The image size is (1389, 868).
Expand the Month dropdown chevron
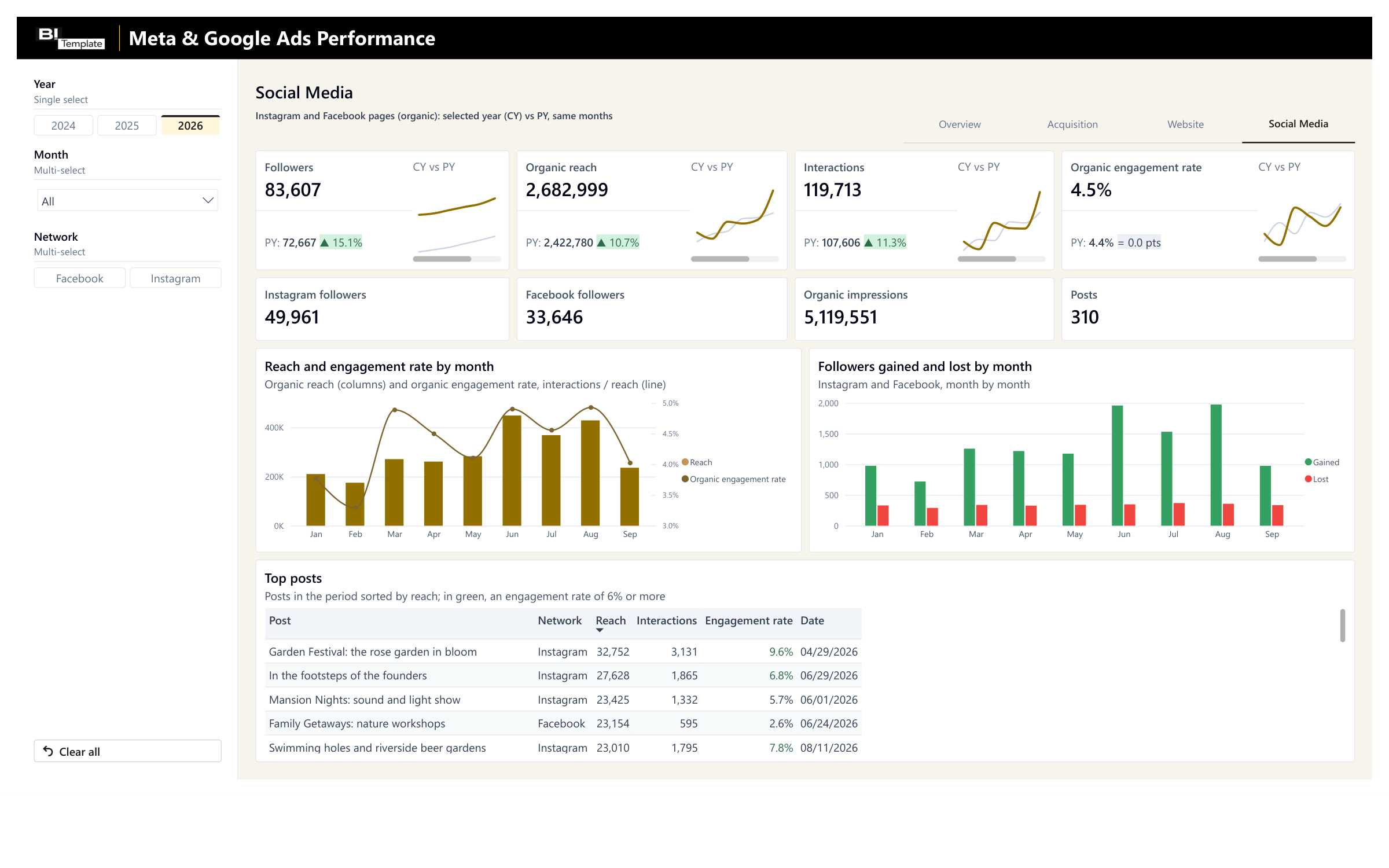coord(208,201)
